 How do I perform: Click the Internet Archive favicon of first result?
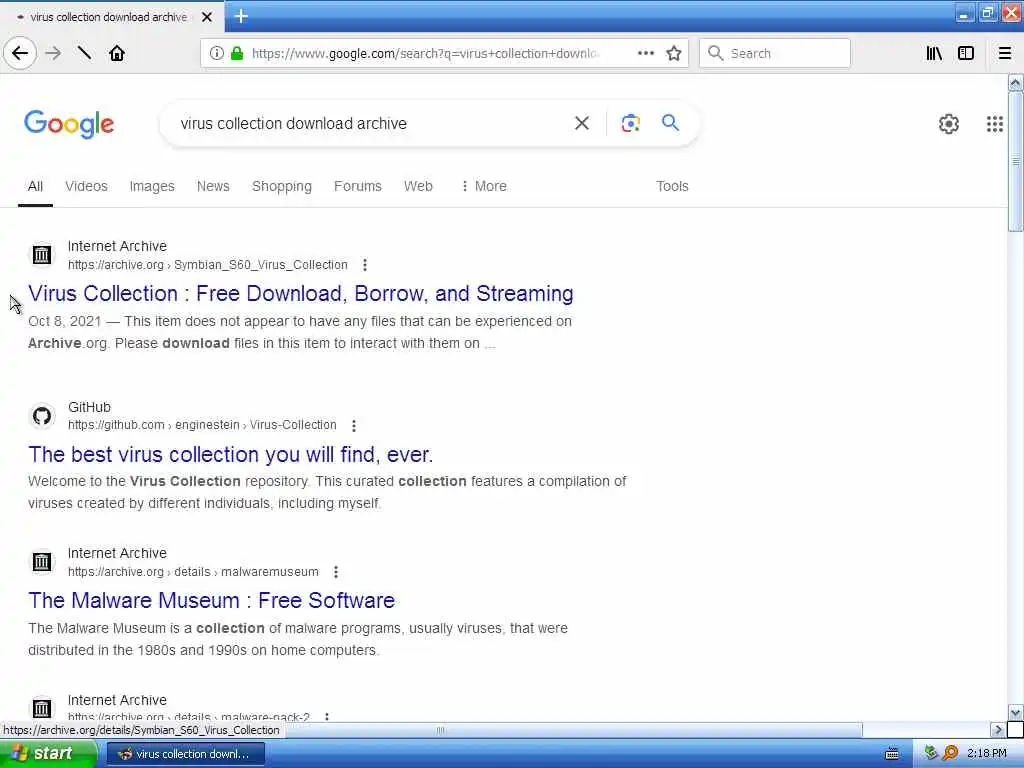pos(42,255)
